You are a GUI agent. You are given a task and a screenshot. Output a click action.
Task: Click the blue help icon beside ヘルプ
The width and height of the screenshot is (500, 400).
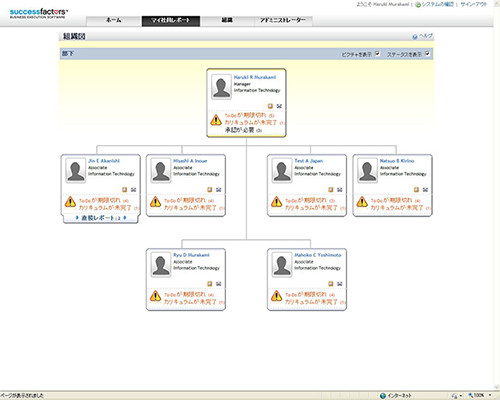pyautogui.click(x=415, y=37)
